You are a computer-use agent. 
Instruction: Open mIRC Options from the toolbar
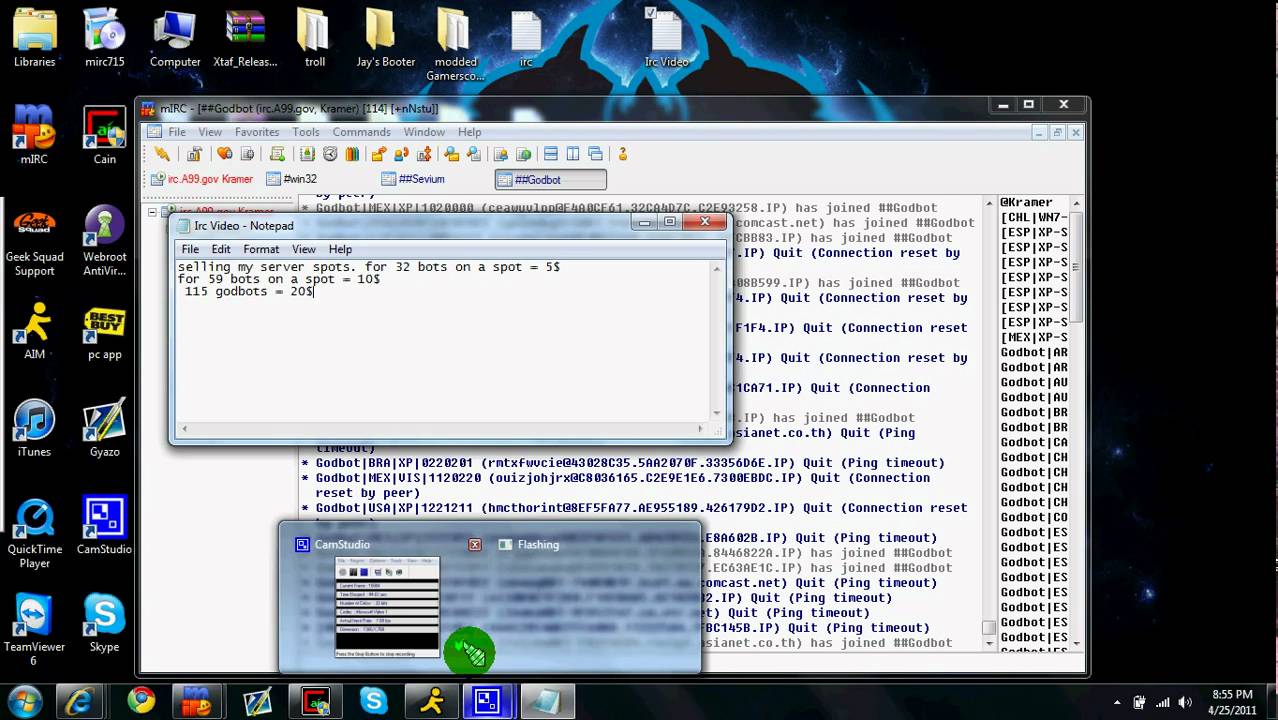click(x=194, y=154)
